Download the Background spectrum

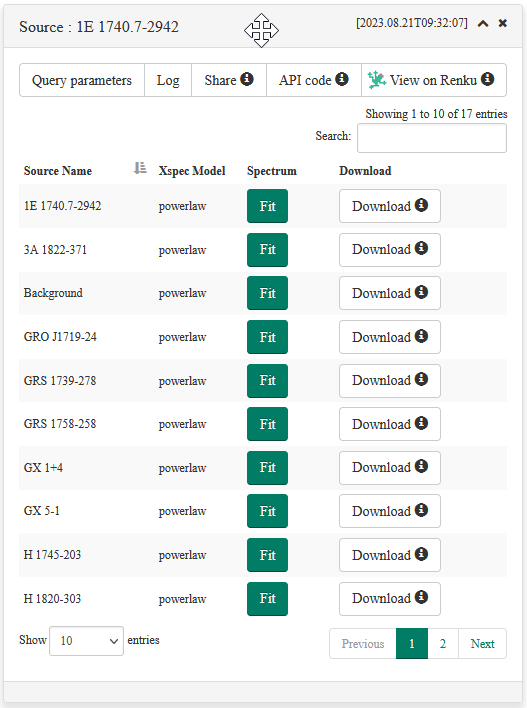(390, 293)
